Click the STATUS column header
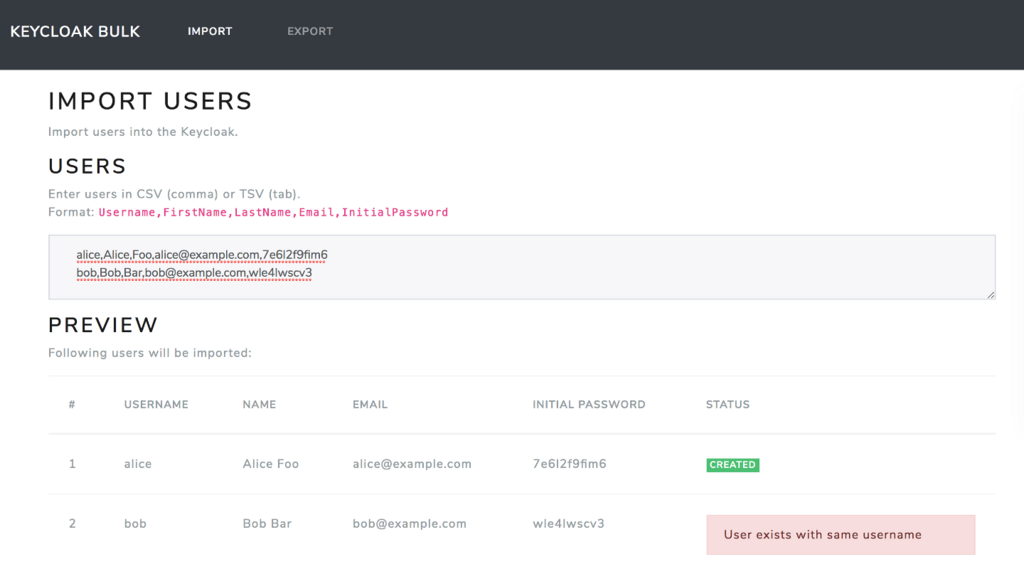Image resolution: width=1024 pixels, height=569 pixels. [728, 404]
